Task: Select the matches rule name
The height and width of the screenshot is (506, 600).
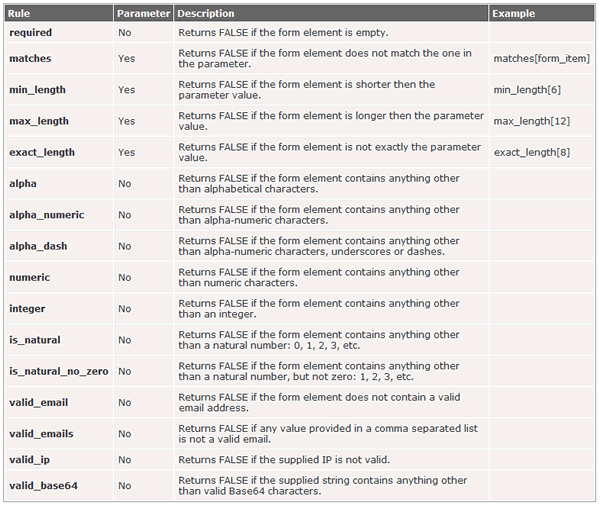Action: coord(30,59)
